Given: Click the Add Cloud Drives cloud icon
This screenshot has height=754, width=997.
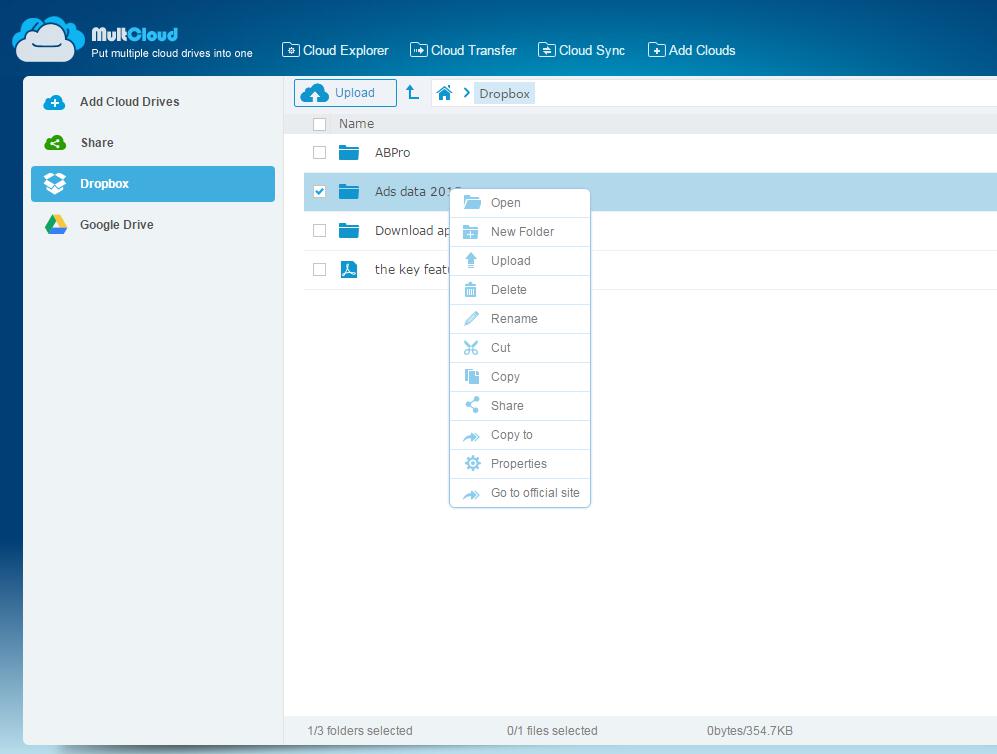Looking at the screenshot, I should coord(55,102).
